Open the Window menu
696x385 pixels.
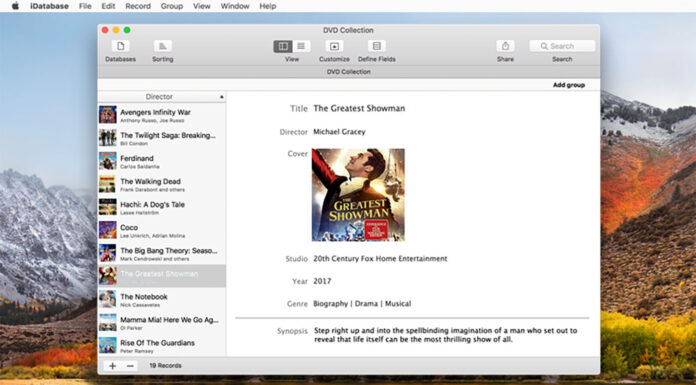235,6
